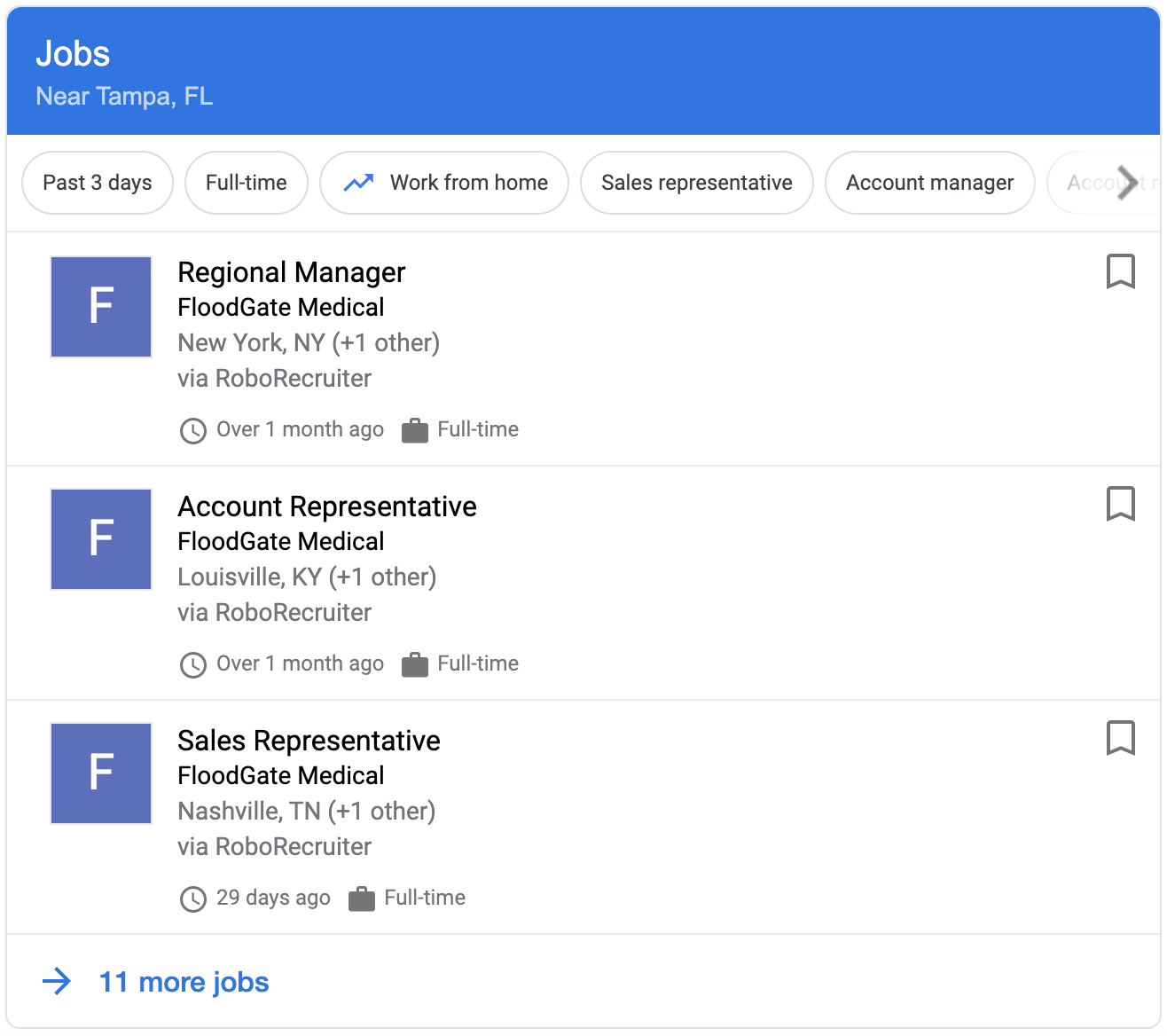This screenshot has height=1036, width=1167.
Task: Click the briefcase icon under Sales Representative
Action: point(362,899)
